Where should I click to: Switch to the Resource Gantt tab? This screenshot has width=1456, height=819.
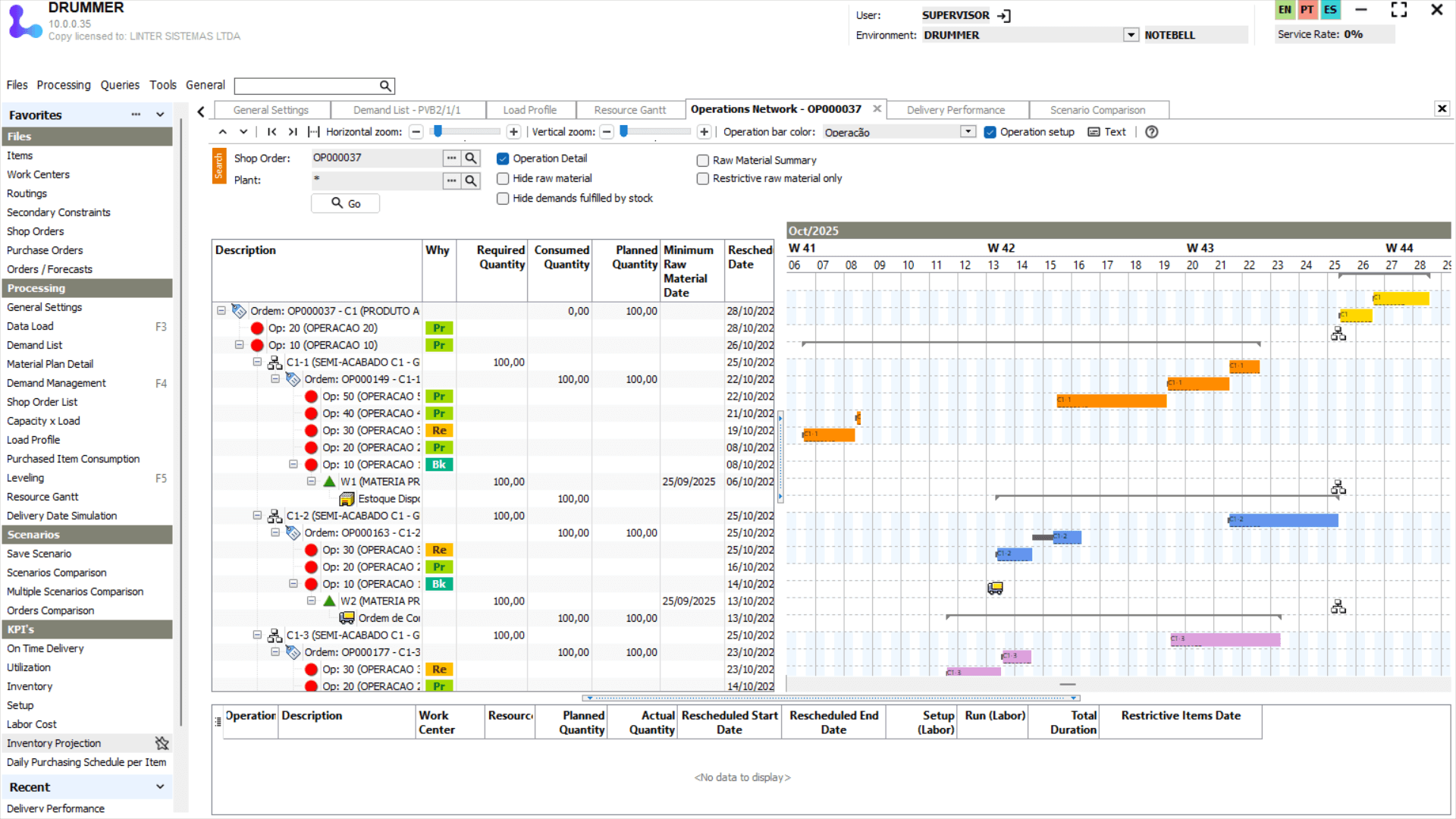tap(629, 110)
